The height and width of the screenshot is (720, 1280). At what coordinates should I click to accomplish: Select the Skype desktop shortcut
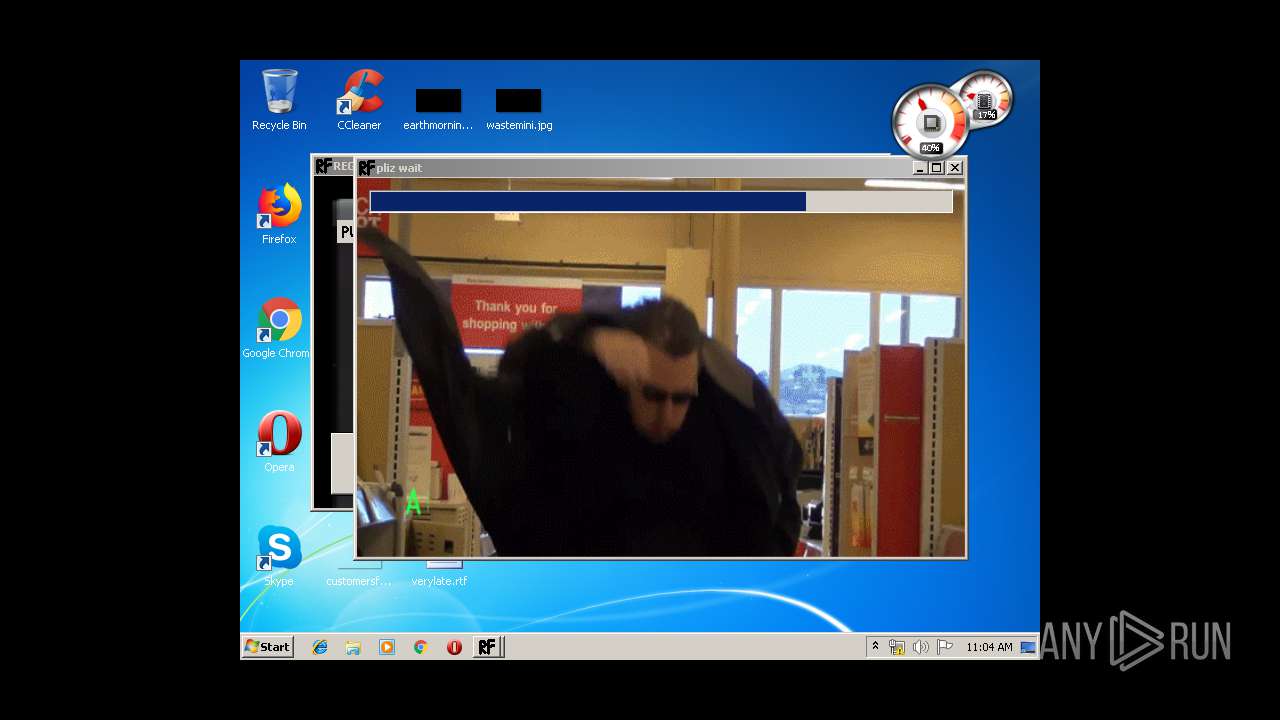point(279,556)
